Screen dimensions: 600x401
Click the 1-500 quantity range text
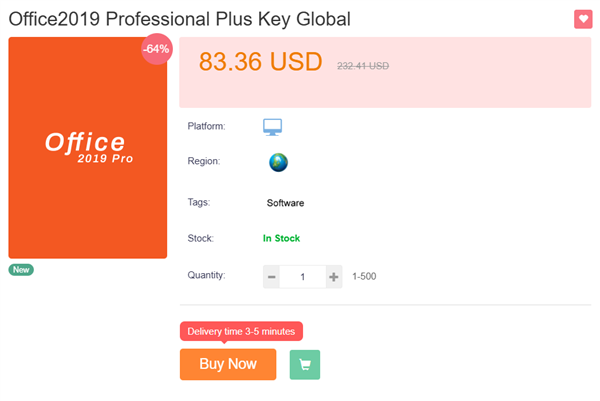tap(364, 277)
